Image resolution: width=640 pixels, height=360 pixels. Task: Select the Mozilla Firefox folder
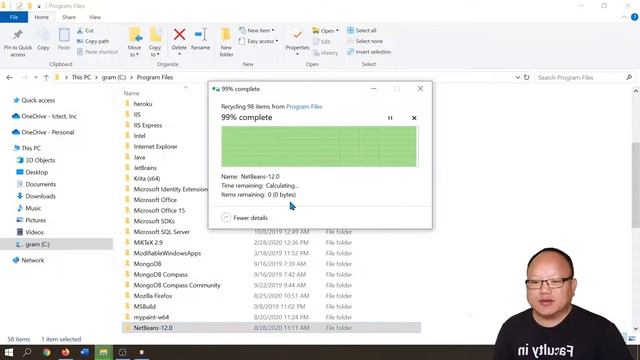click(x=153, y=296)
